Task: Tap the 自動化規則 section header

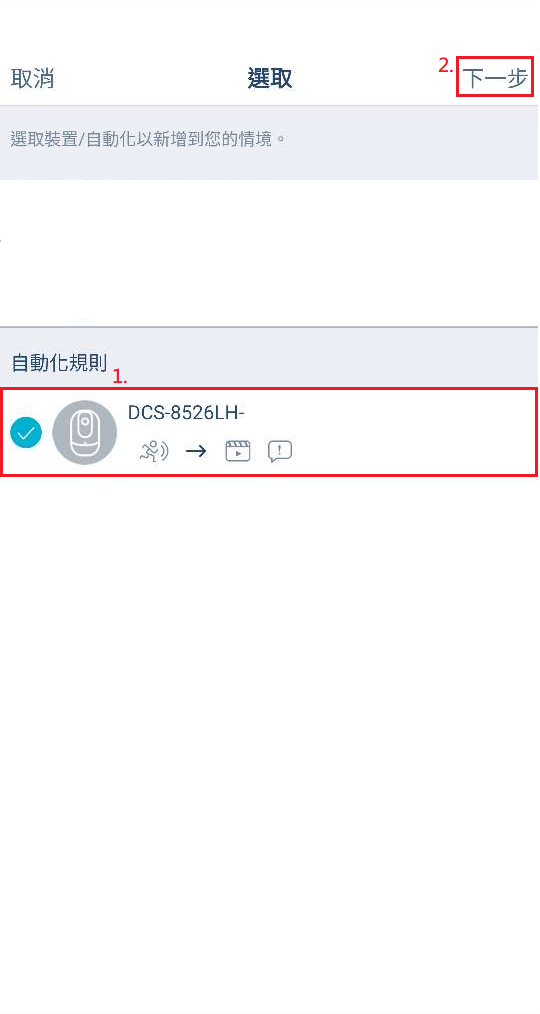Action: [59, 362]
